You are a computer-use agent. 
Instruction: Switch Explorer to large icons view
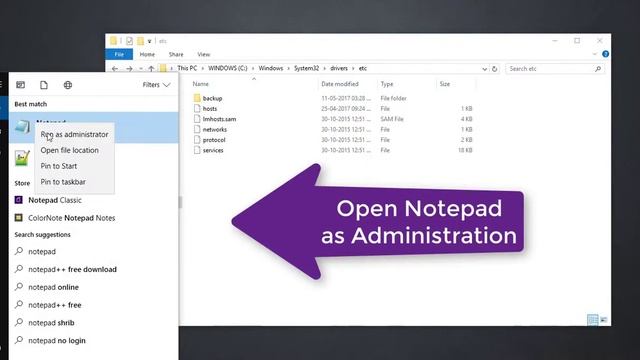pos(604,320)
